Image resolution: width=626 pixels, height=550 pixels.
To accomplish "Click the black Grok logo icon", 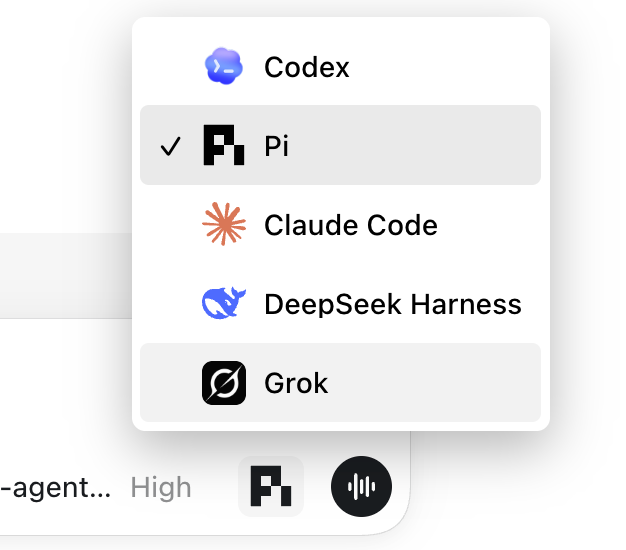I will (x=224, y=383).
